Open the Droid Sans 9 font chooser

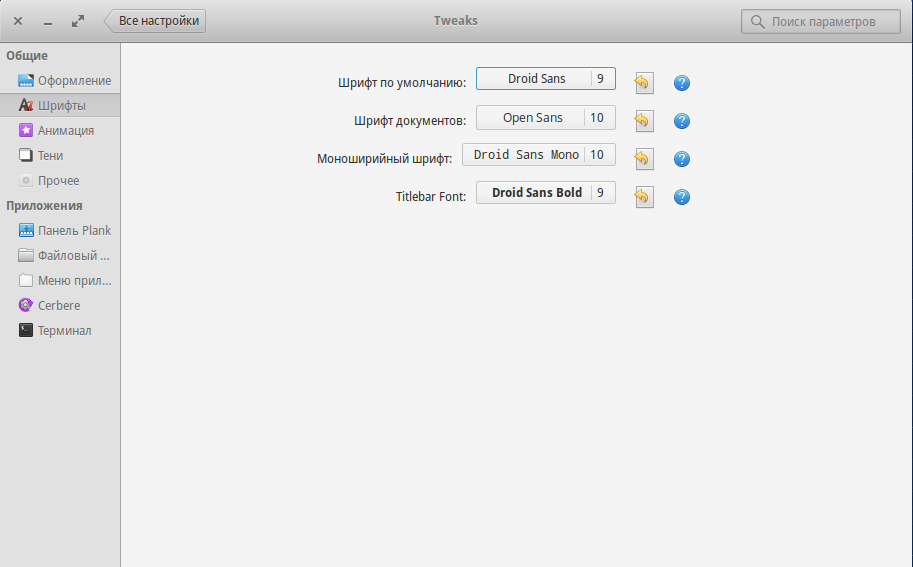546,79
